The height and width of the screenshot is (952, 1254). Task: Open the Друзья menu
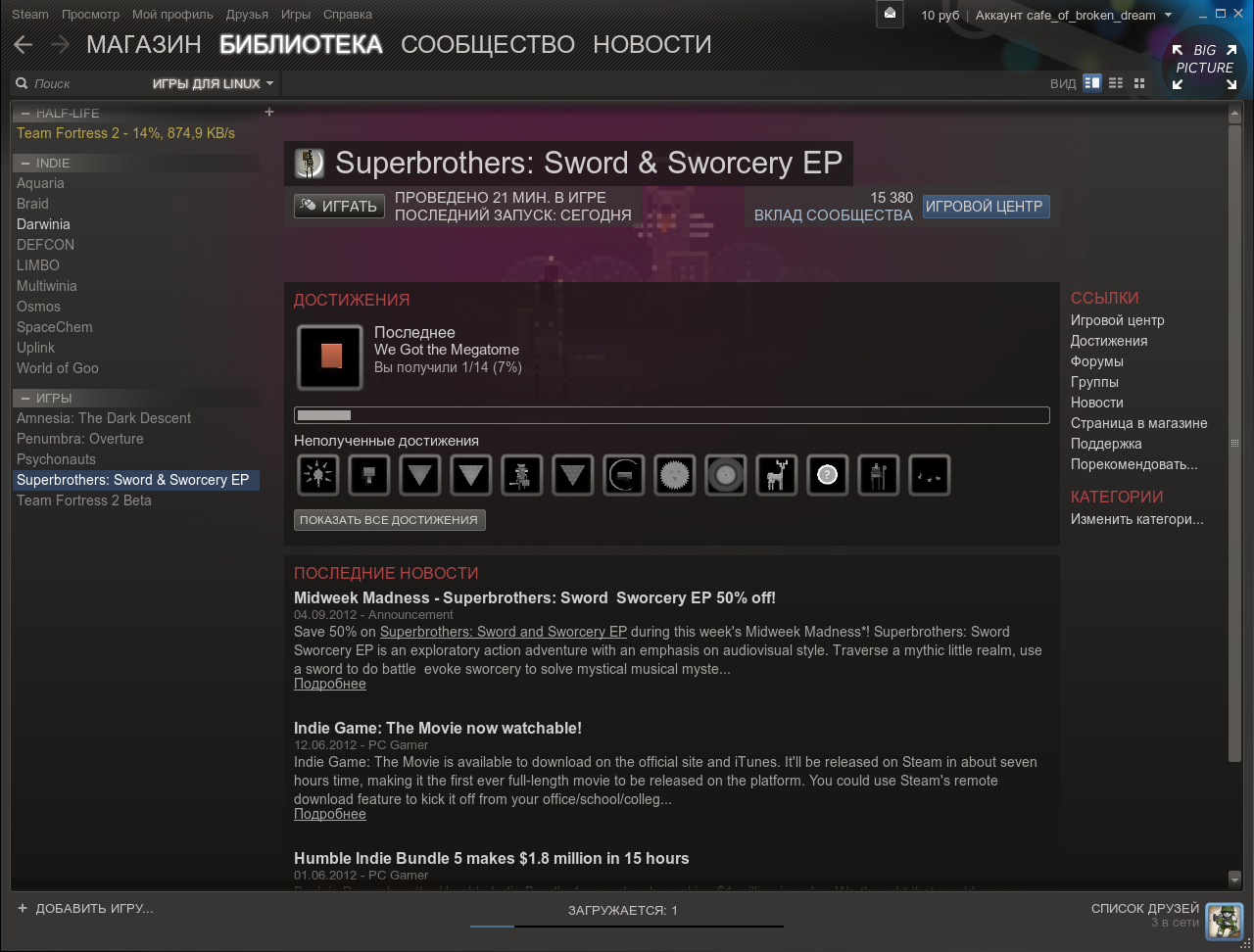pyautogui.click(x=246, y=15)
